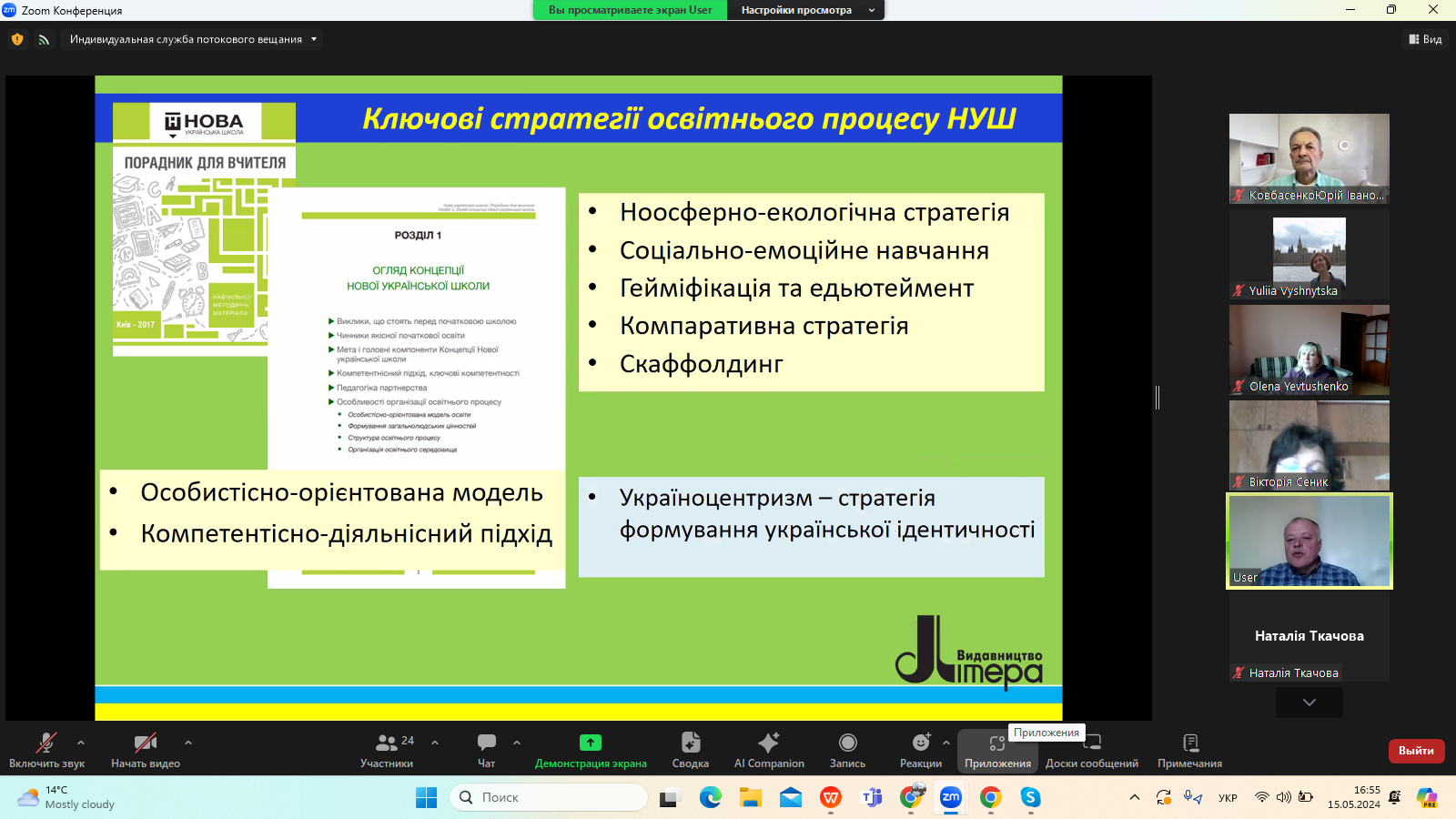1456x819 pixels.
Task: Open the Вид view menu
Action: point(1425,39)
